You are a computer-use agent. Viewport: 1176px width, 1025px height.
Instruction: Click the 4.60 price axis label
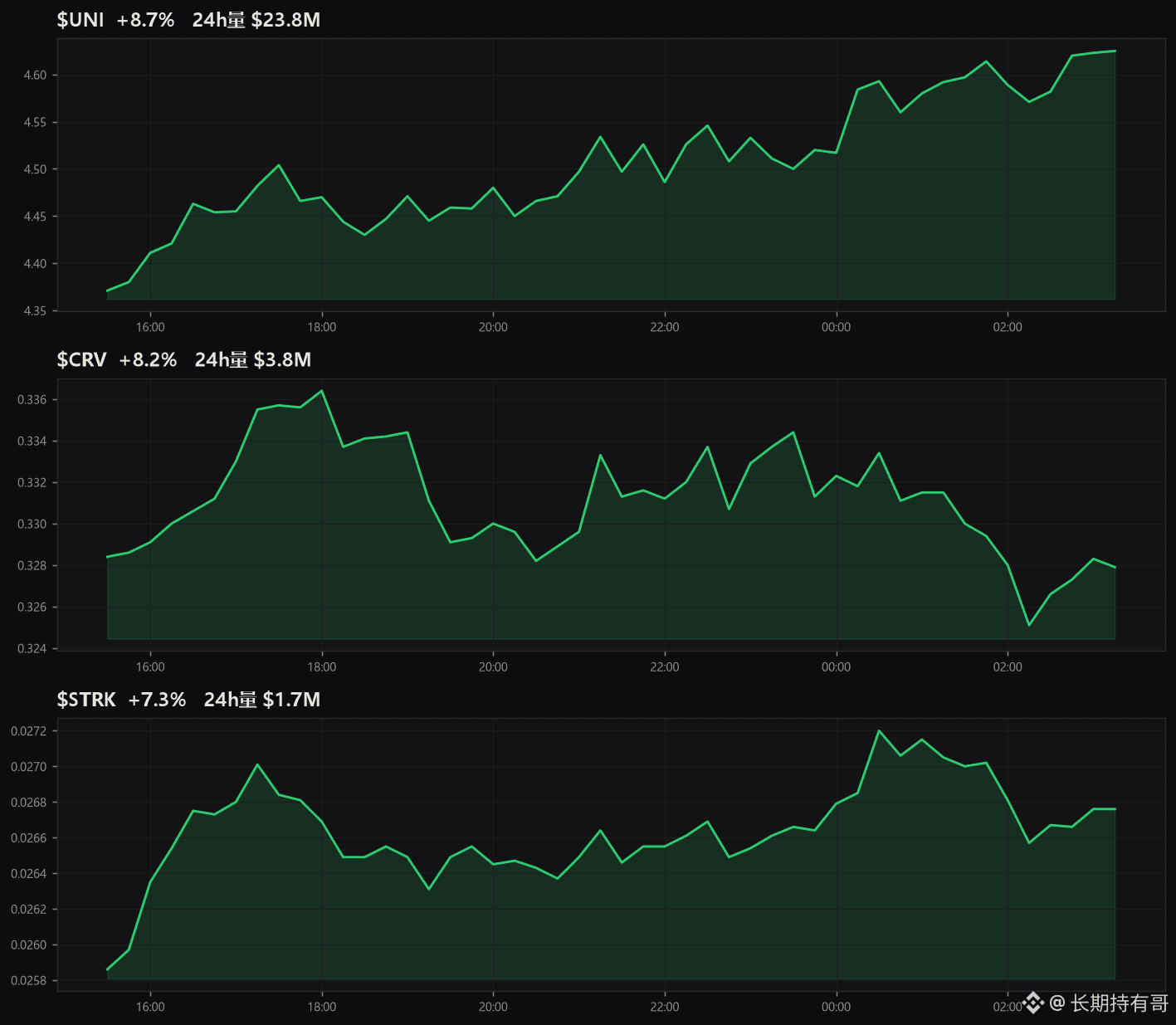coord(36,76)
